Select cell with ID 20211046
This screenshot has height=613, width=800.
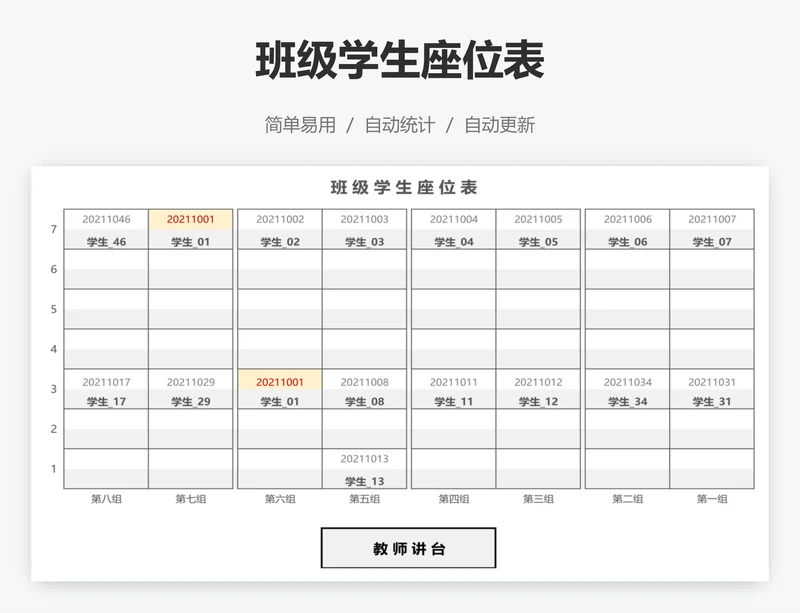point(106,219)
